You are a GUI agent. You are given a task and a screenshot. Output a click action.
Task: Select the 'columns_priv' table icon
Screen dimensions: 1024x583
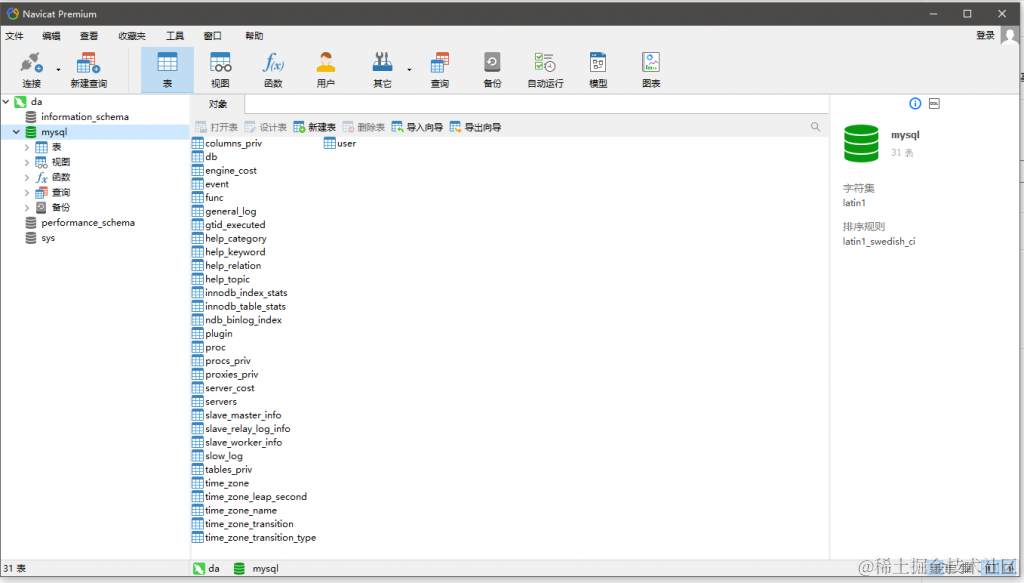198,143
